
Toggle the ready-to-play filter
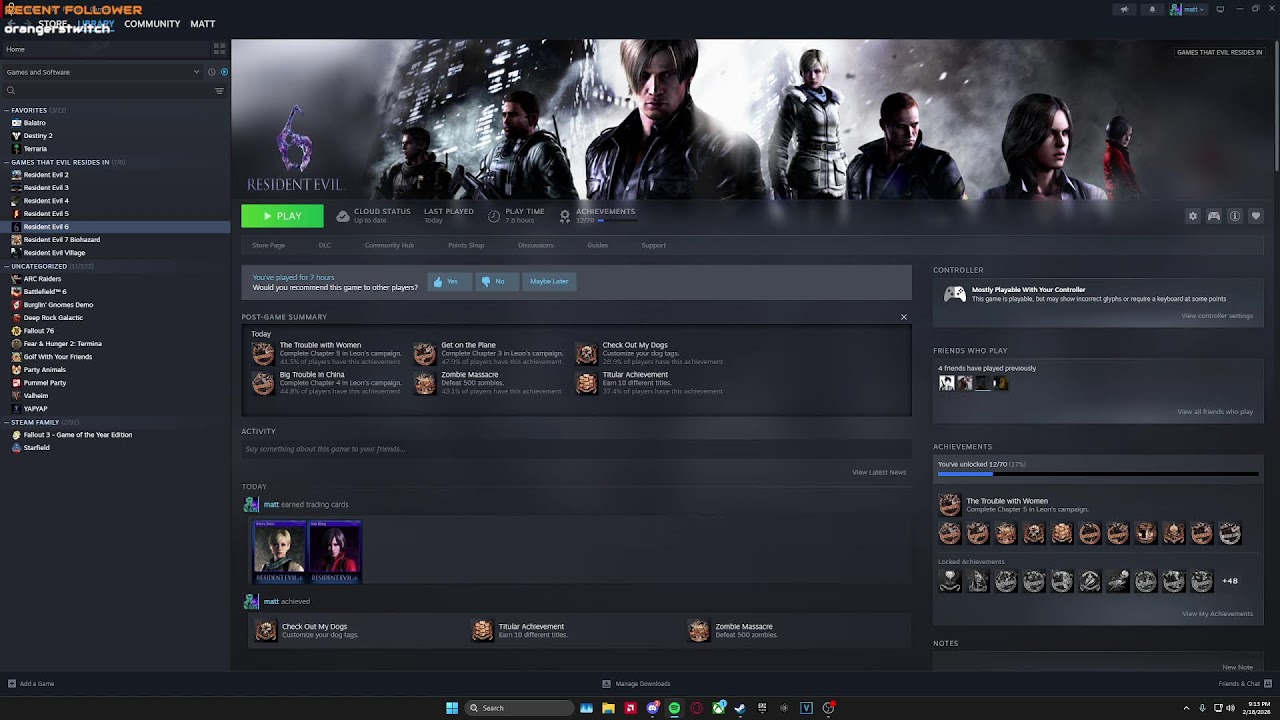pos(224,72)
